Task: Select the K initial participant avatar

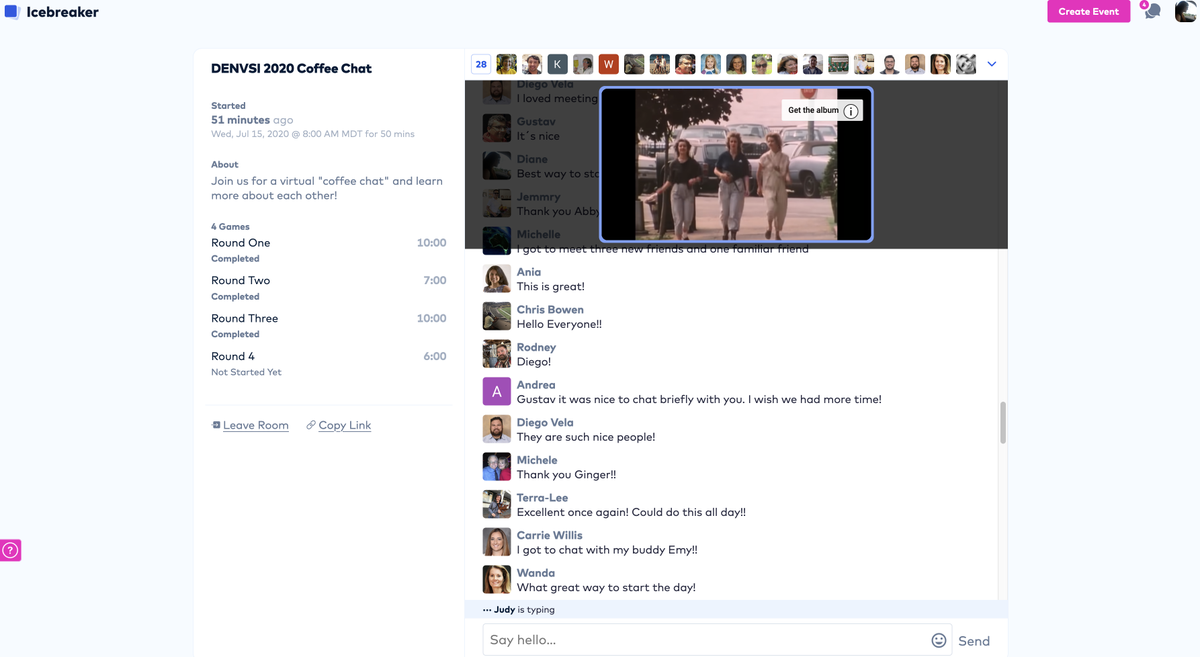Action: click(558, 64)
